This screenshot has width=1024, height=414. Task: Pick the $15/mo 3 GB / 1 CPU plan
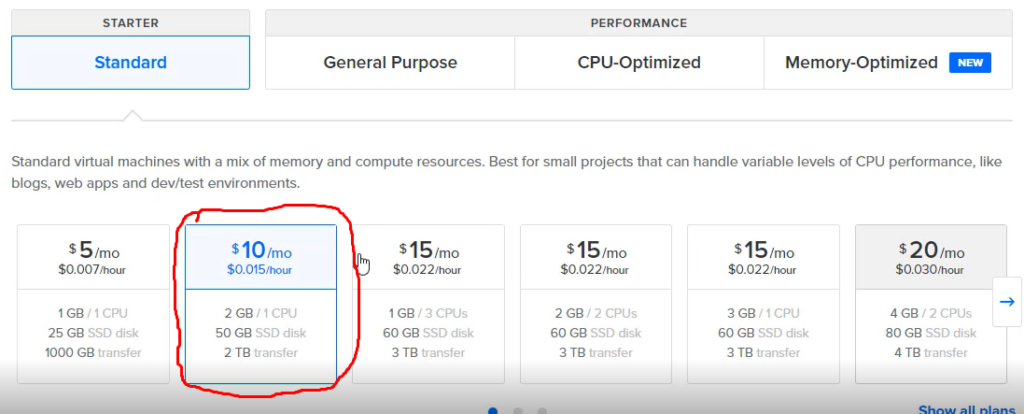pyautogui.click(x=763, y=304)
